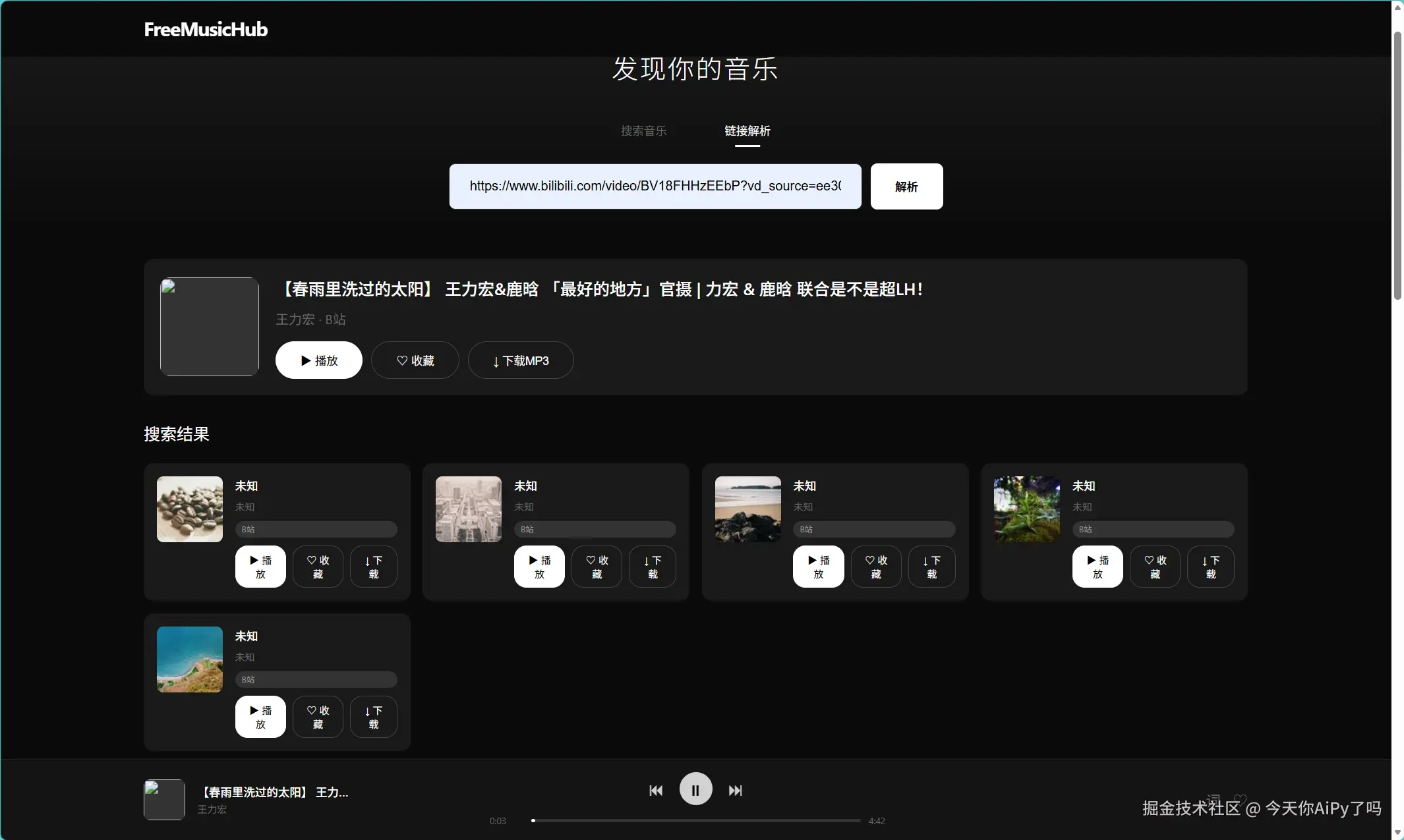Download the beach rocks result track
Screen dimensions: 1404x840
[x=931, y=567]
